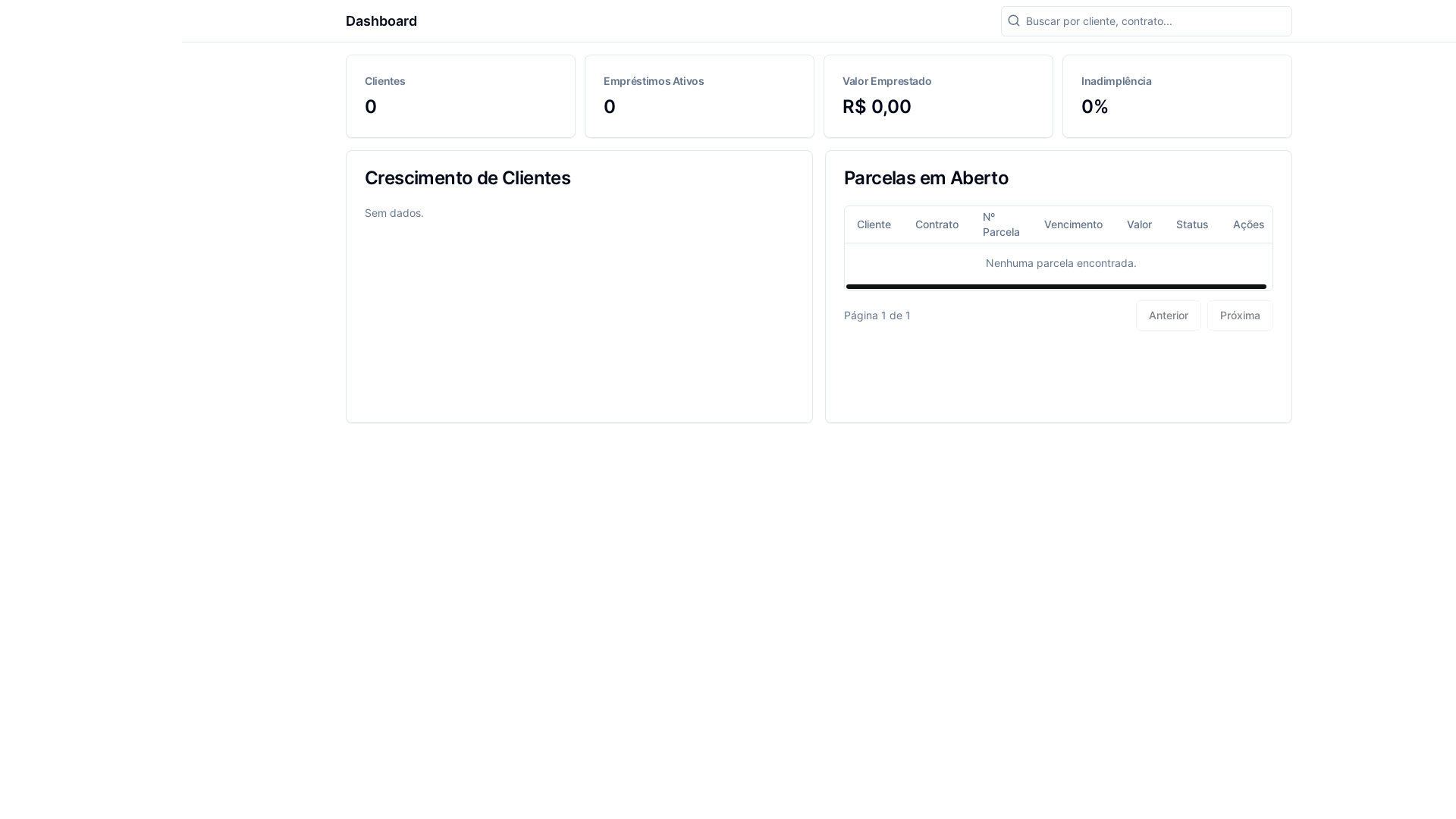Click the 'Nenhuma parcela encontrada.' message
1456x819 pixels.
1061,263
